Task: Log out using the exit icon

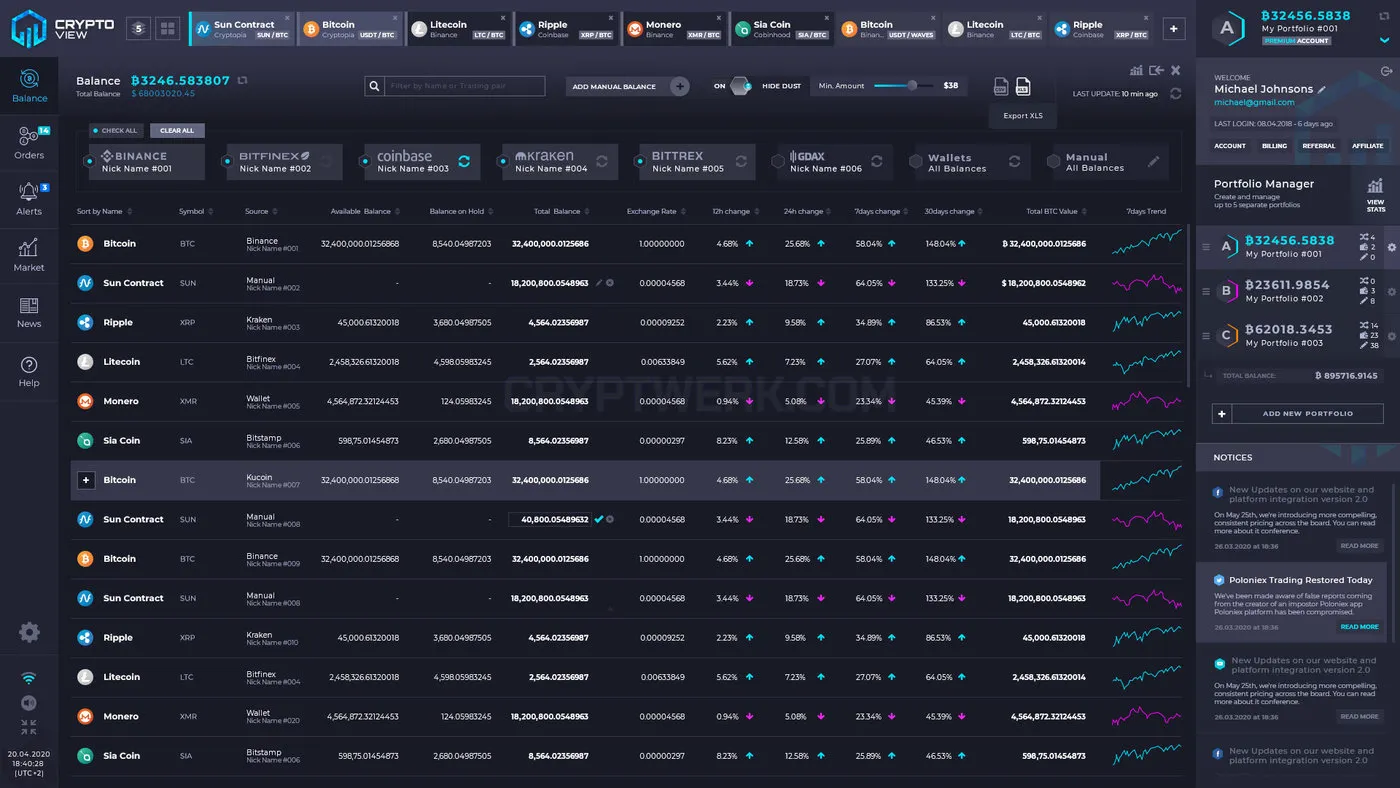Action: coord(1386,71)
